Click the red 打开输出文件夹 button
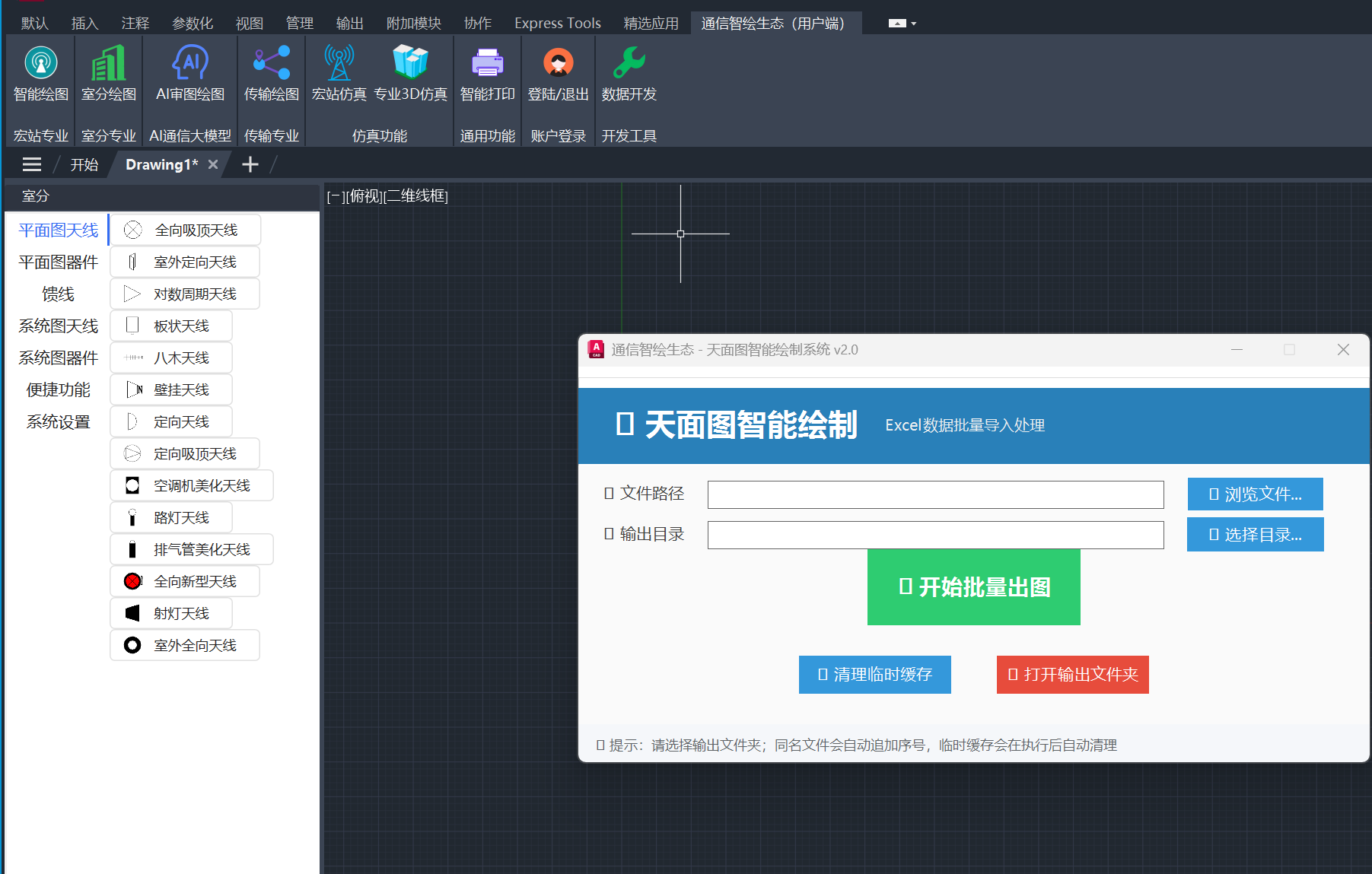 [1073, 675]
